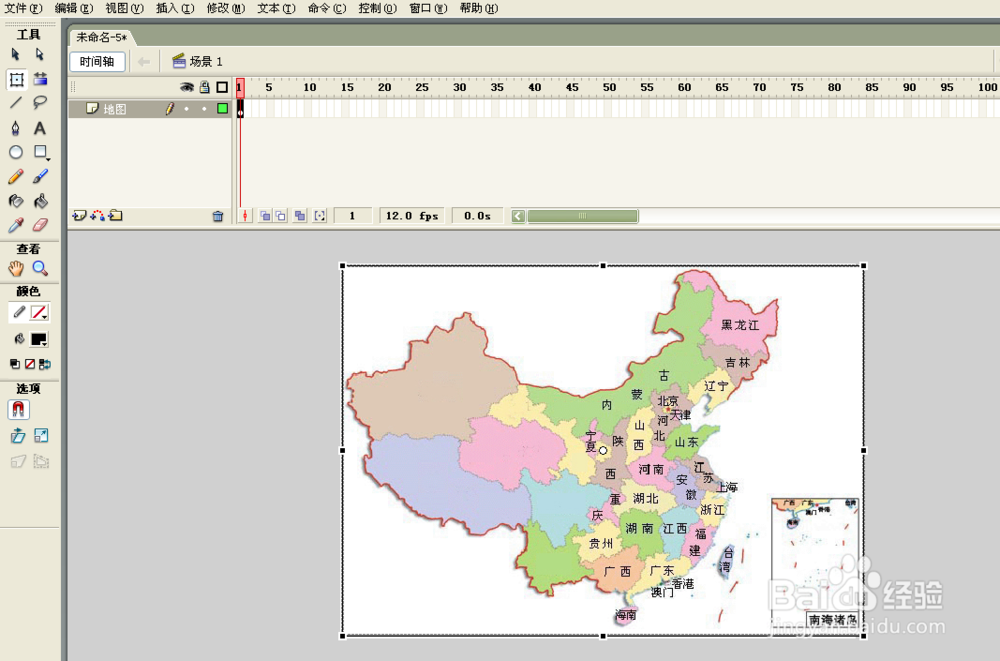Image resolution: width=1000 pixels, height=661 pixels.
Task: Open the fill color picker dropdown
Action: pyautogui.click(x=40, y=339)
